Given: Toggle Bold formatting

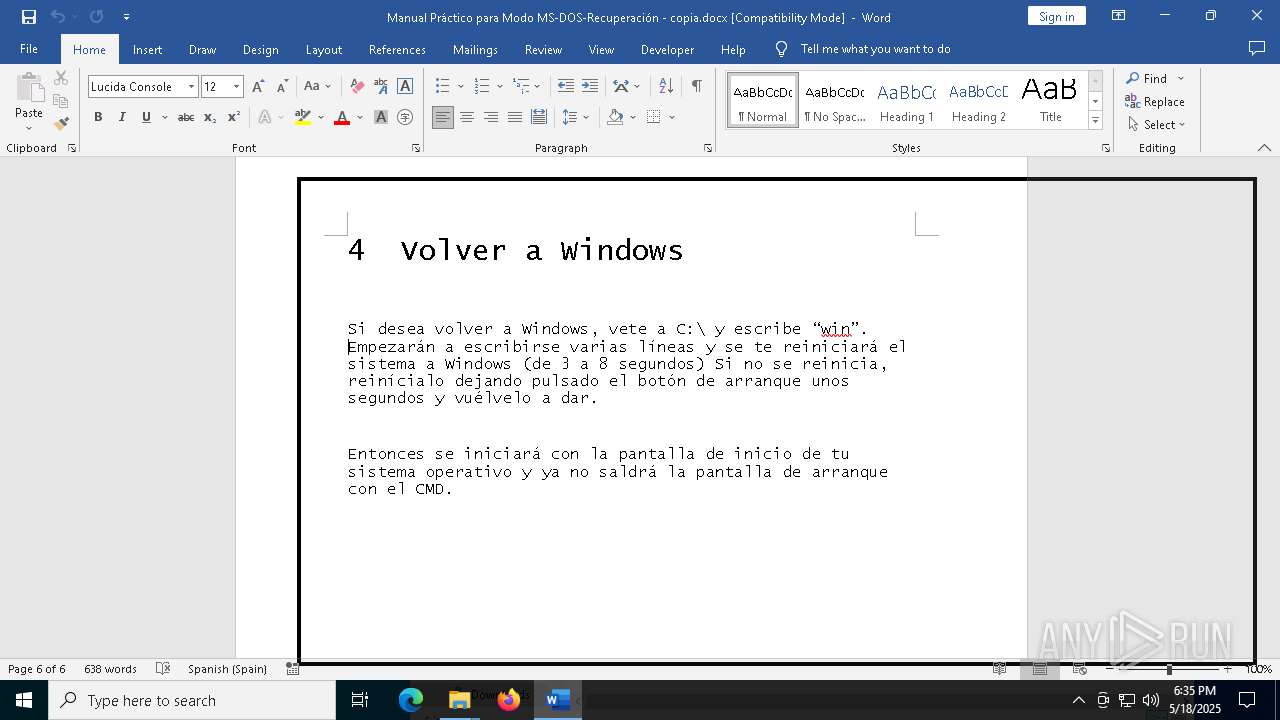Looking at the screenshot, I should 98,117.
